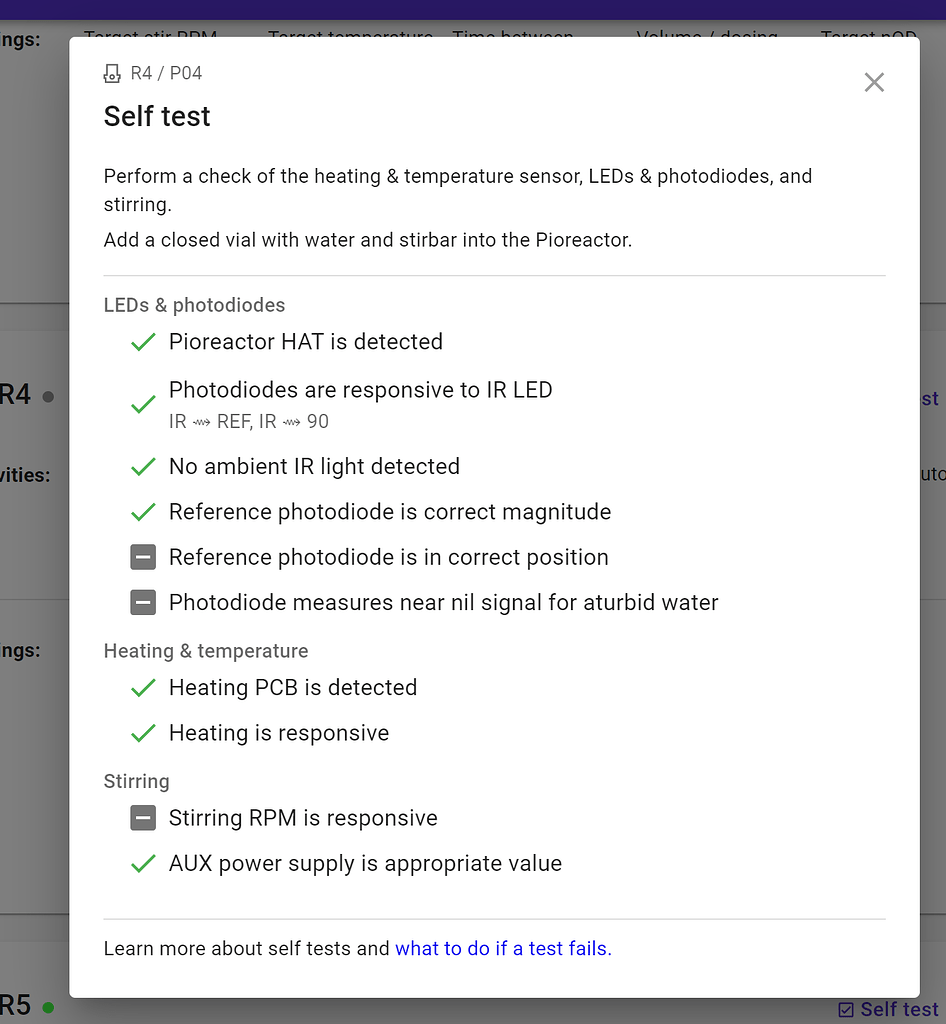The image size is (946, 1024).
Task: Select the Target stir RPM column header
Action: (x=150, y=37)
